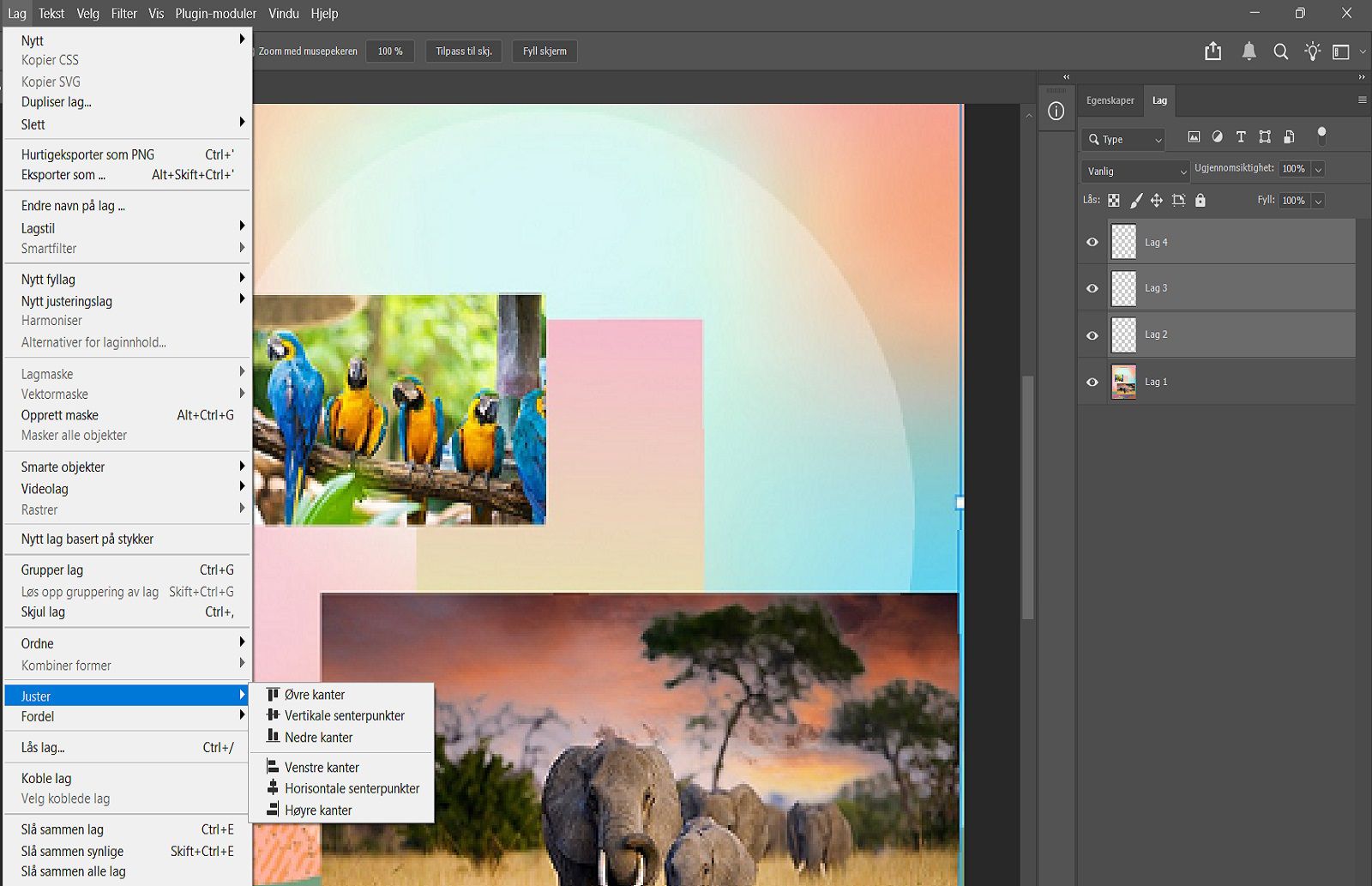
Task: Expand the workspace dropdown arrow
Action: [x=1363, y=52]
